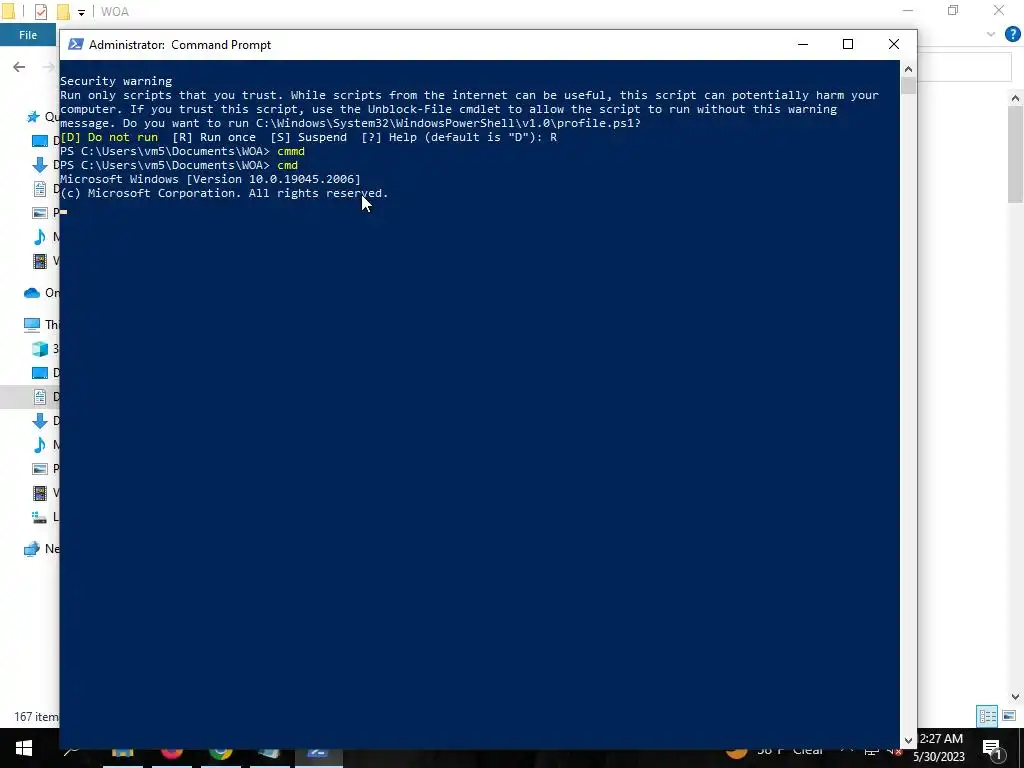Click the Quick access star icon
This screenshot has width=1024, height=768.
pyautogui.click(x=33, y=117)
